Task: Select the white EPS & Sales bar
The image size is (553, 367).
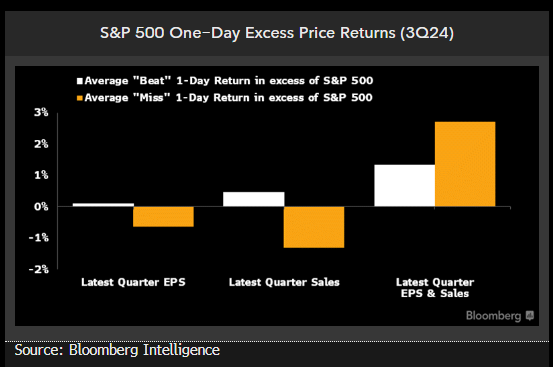Action: pos(405,185)
